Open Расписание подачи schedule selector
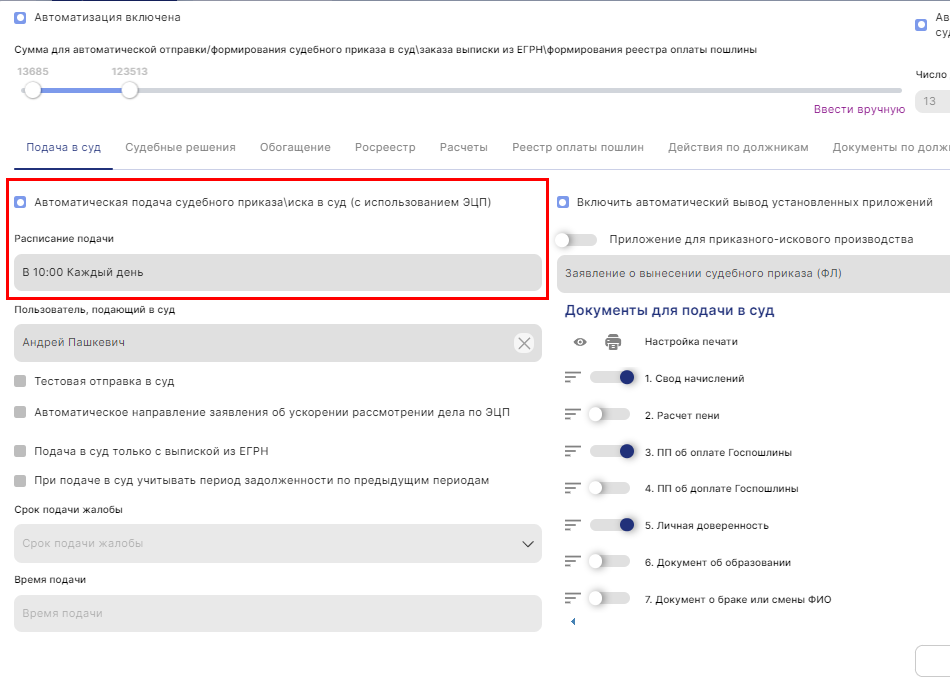 pos(277,272)
